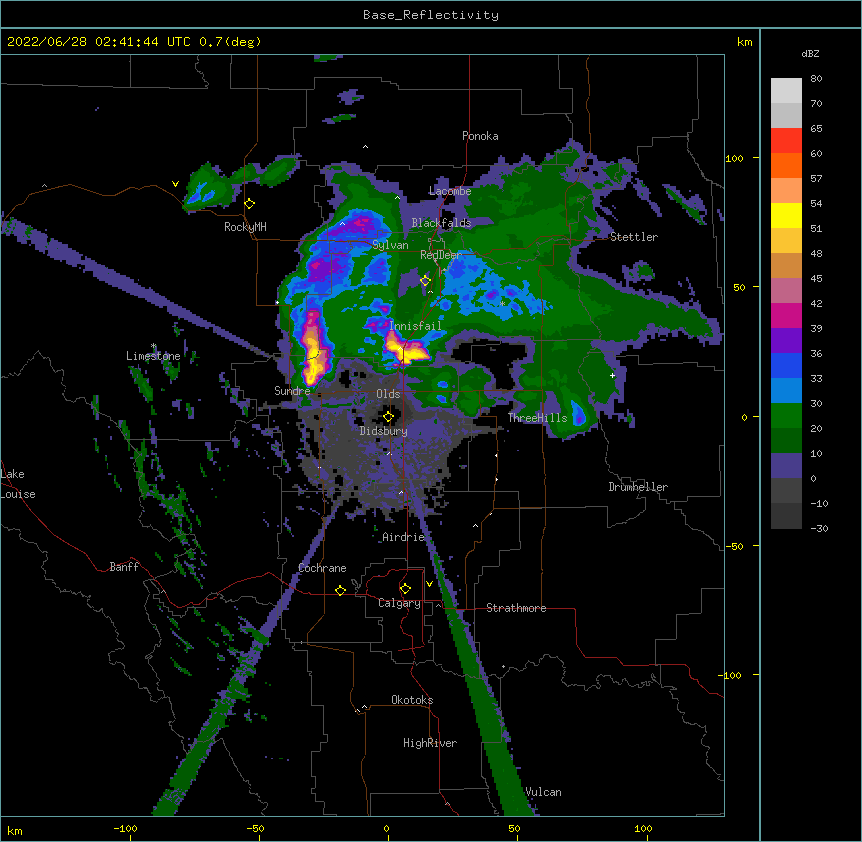Click the red 60-65 dBZ legend swatch

click(786, 141)
